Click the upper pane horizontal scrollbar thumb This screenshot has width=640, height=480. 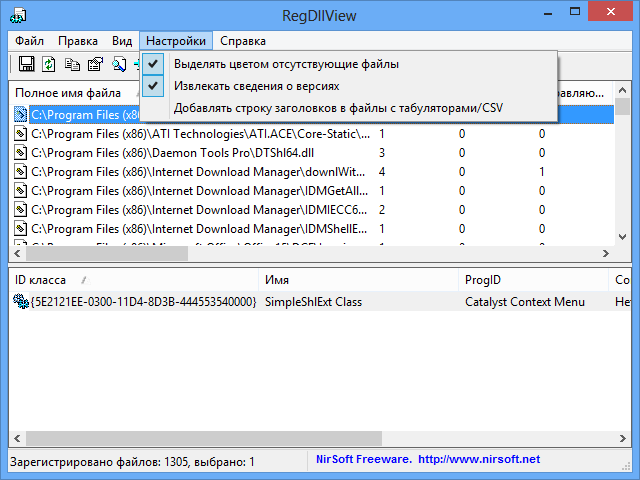click(107, 253)
